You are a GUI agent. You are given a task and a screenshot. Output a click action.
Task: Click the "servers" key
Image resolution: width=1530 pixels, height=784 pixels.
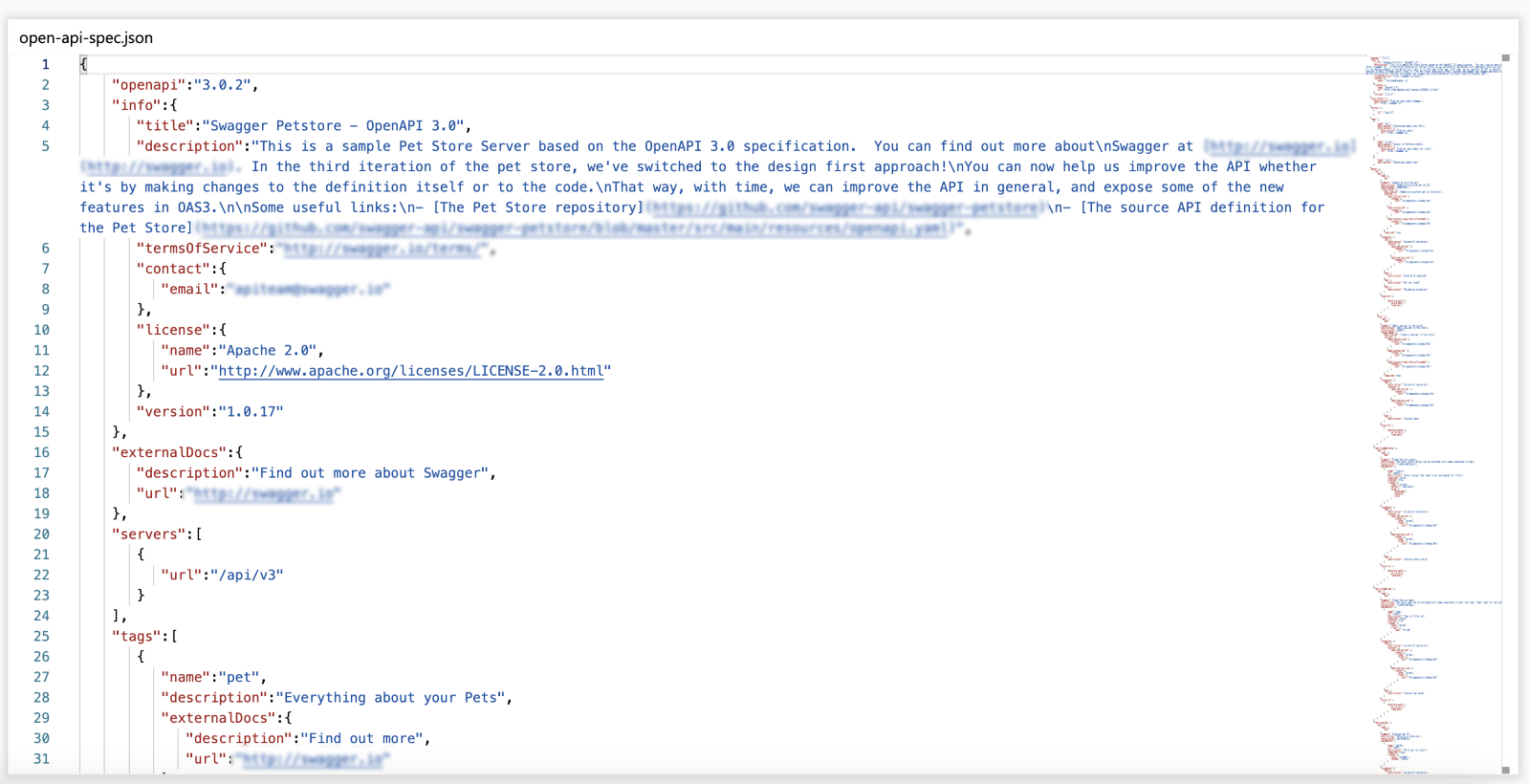(149, 534)
